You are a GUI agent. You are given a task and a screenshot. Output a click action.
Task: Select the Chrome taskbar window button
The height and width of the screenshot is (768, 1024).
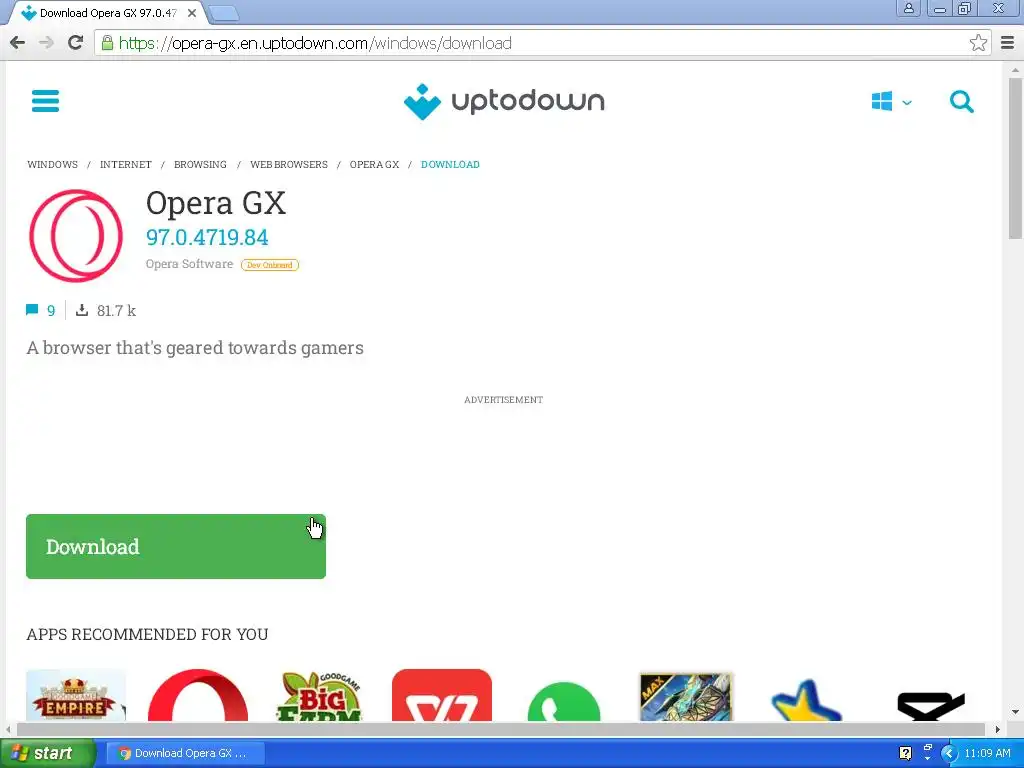(185, 753)
